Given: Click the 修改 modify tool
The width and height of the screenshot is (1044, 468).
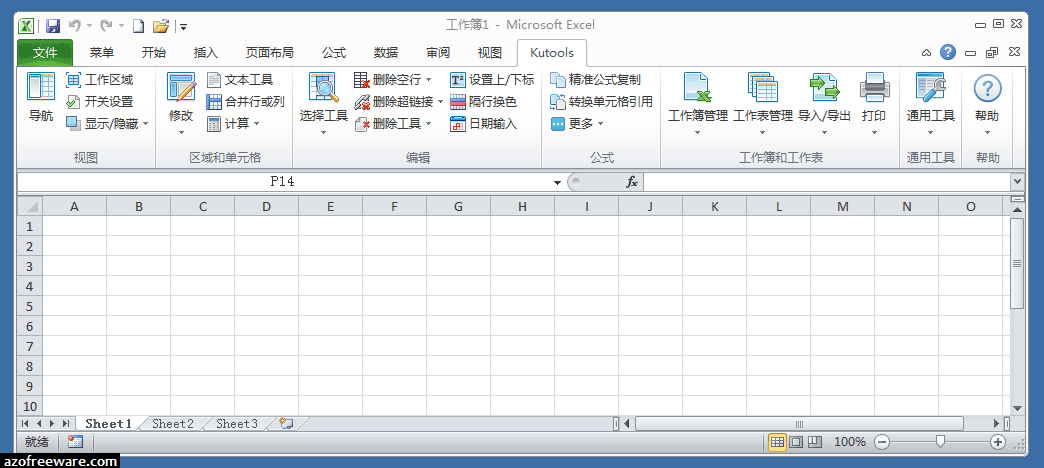Looking at the screenshot, I should point(181,103).
